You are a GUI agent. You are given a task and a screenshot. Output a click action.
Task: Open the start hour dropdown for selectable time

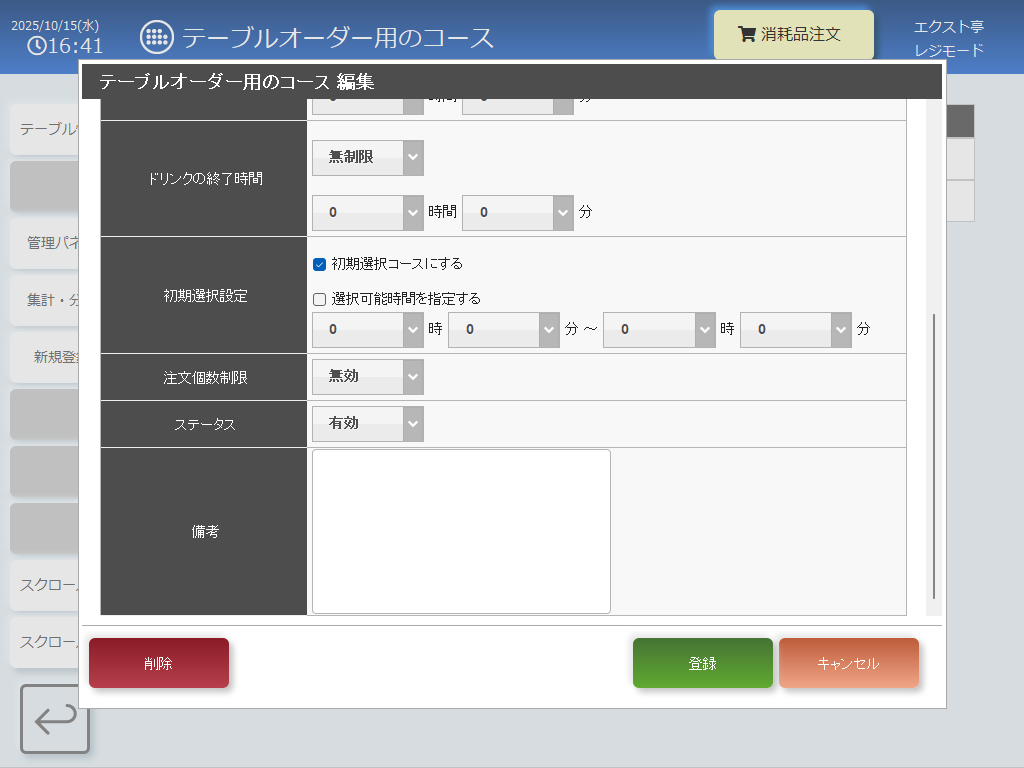click(367, 329)
